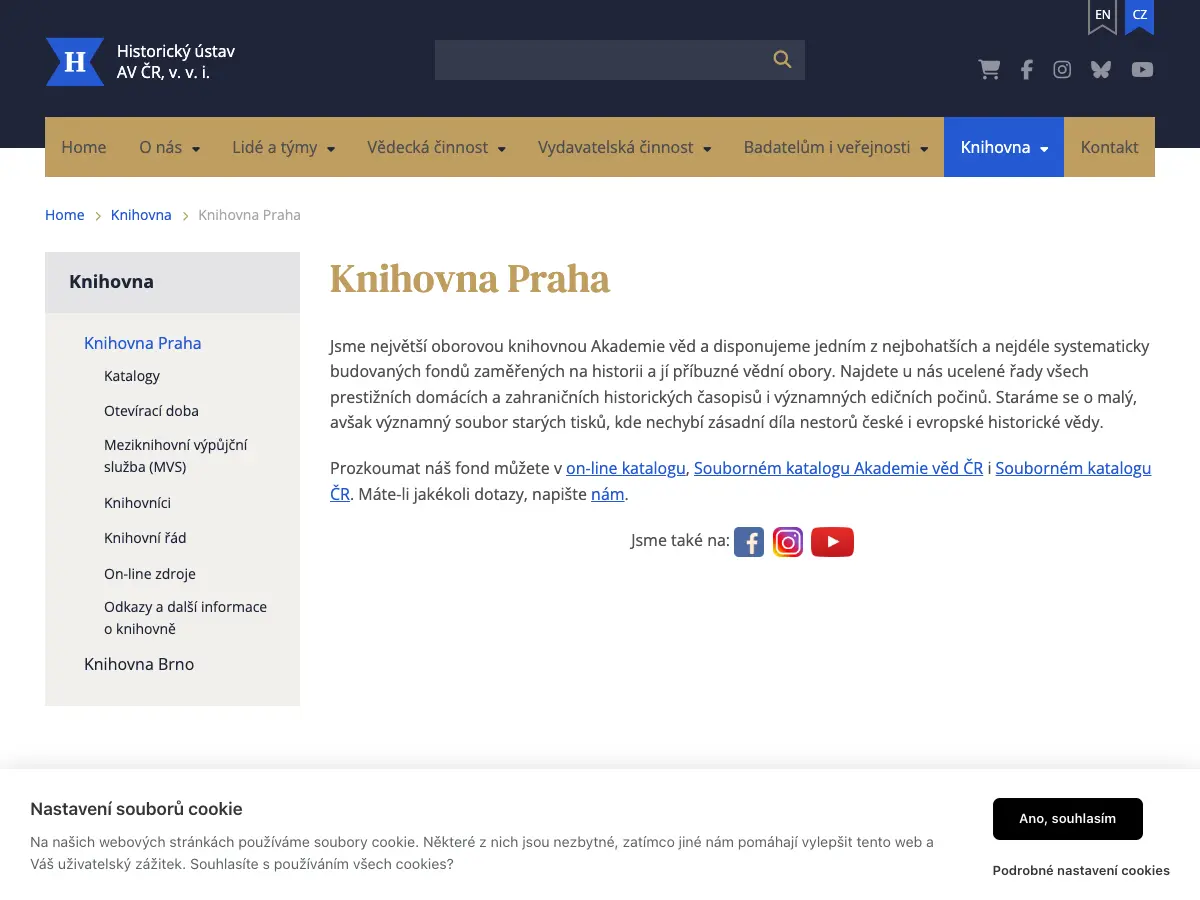
Task: Open On-line zdroje in sidebar
Action: (x=150, y=574)
